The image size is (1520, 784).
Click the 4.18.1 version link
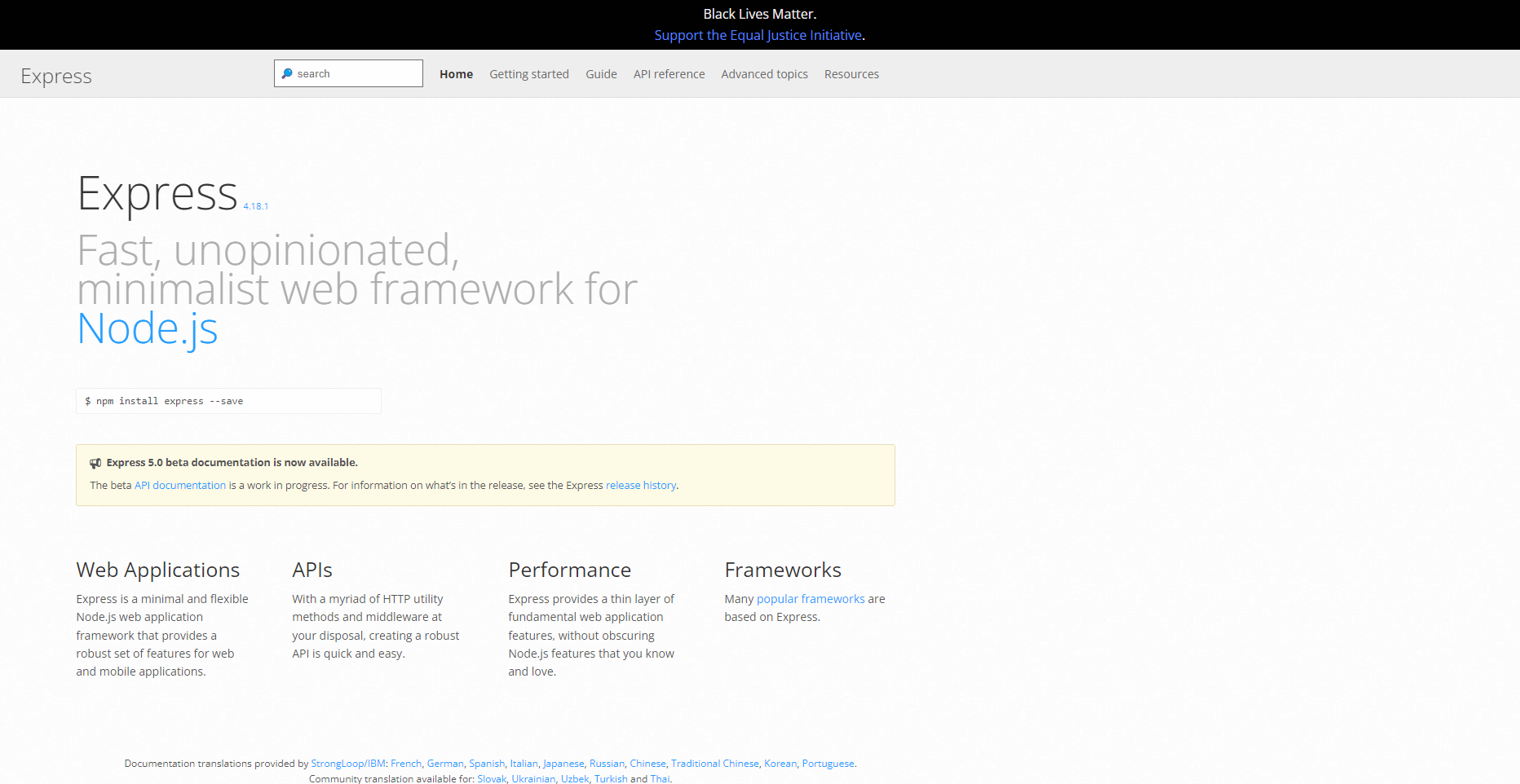pyautogui.click(x=255, y=206)
